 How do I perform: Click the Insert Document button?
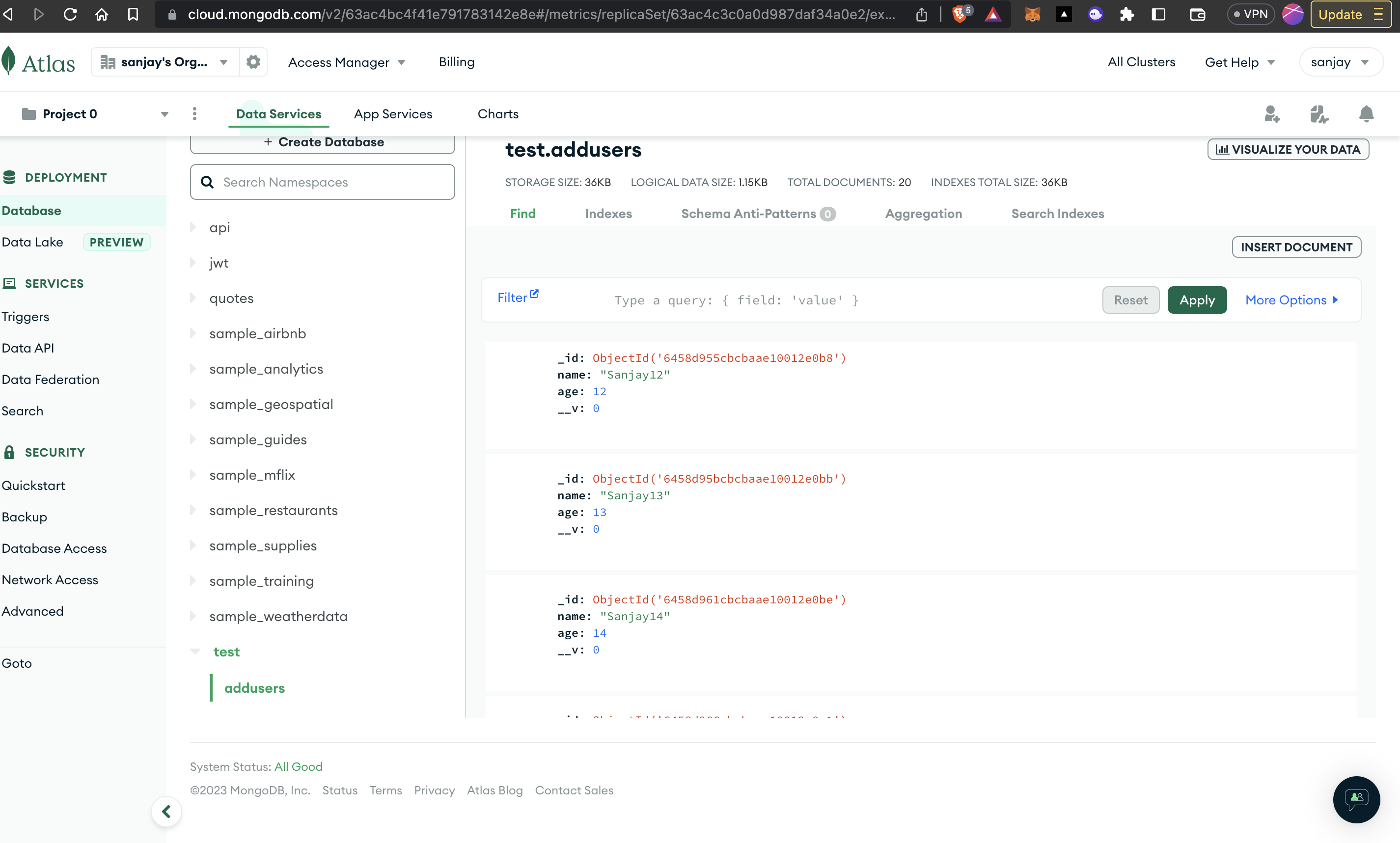(1296, 247)
